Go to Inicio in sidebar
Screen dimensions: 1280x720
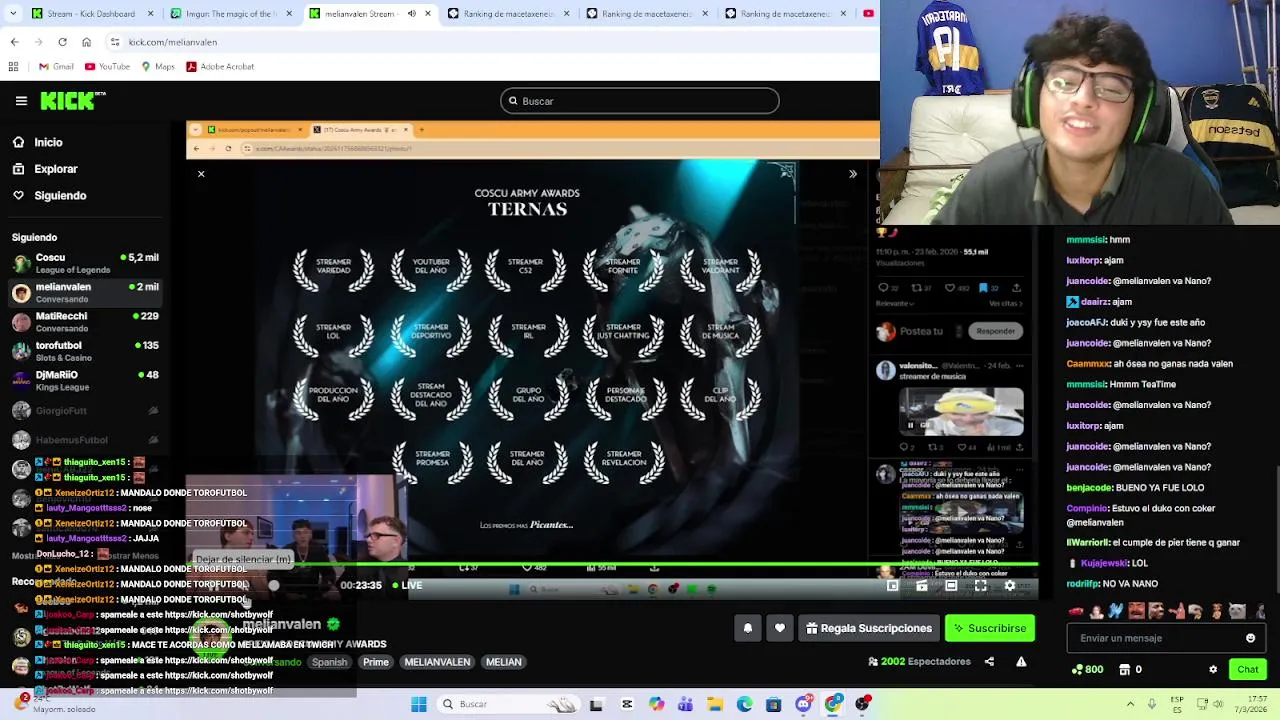48,142
